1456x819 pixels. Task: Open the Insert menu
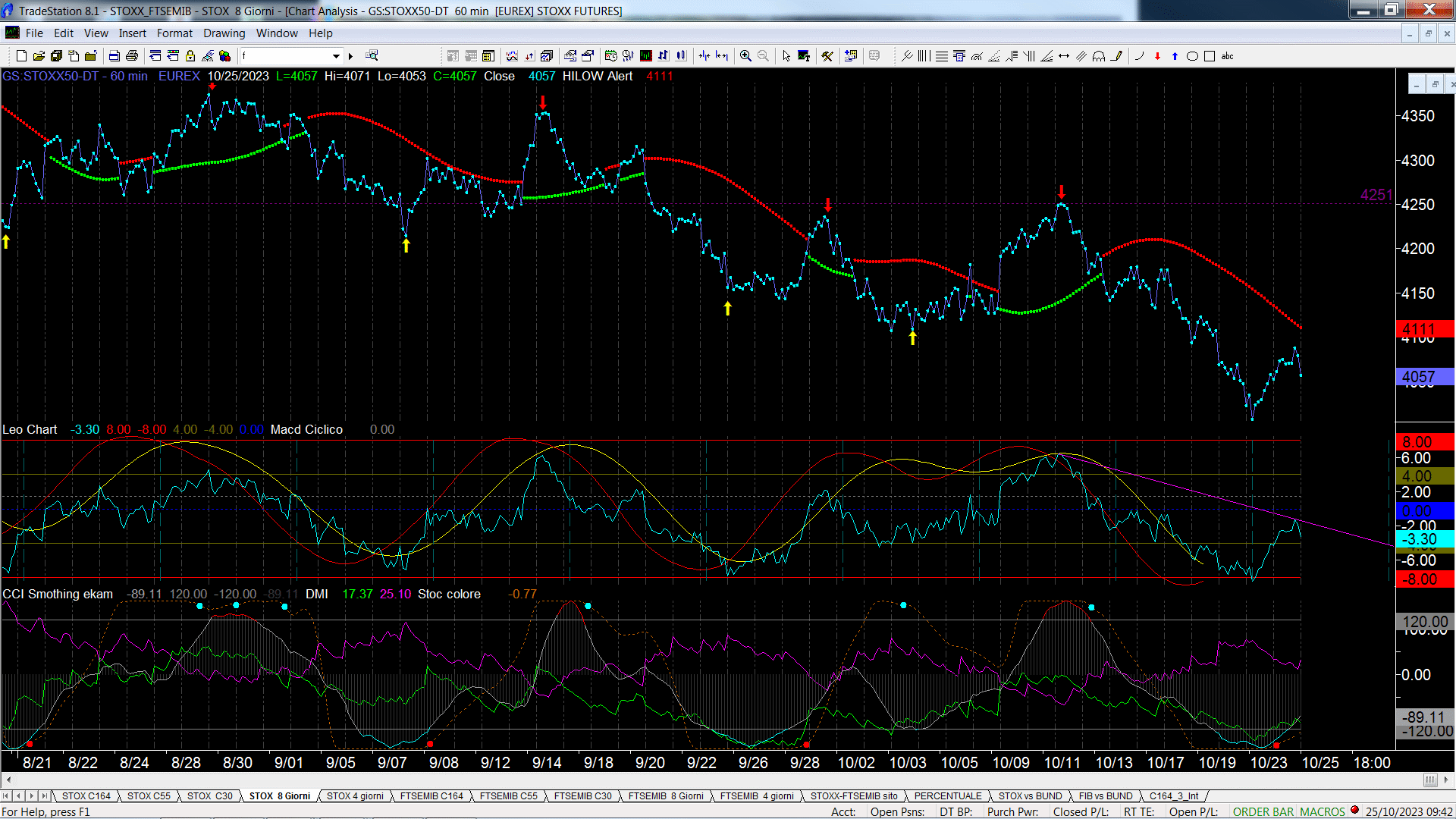click(x=132, y=33)
